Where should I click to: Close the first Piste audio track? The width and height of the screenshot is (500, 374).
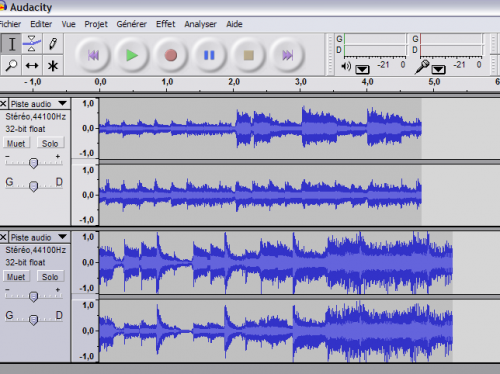coord(3,104)
